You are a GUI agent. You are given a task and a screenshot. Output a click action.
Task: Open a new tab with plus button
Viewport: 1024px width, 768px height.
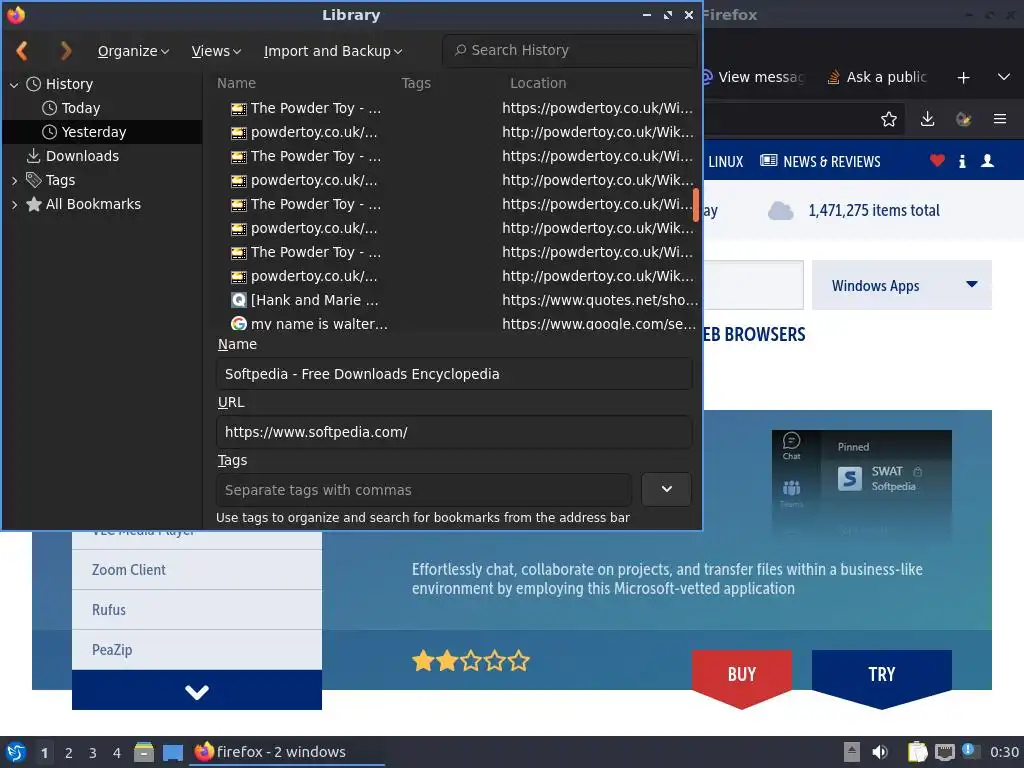963,78
